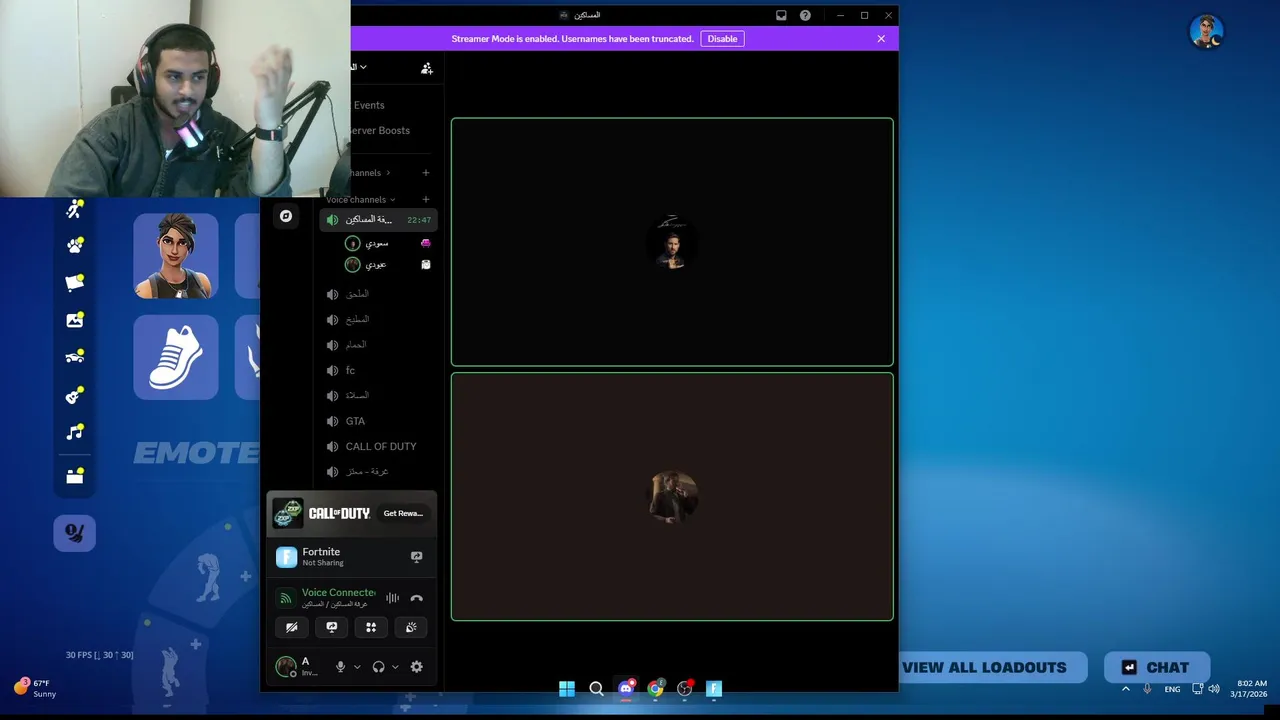Viewport: 1280px width, 720px height.
Task: Open Windows taskbar search
Action: click(596, 688)
